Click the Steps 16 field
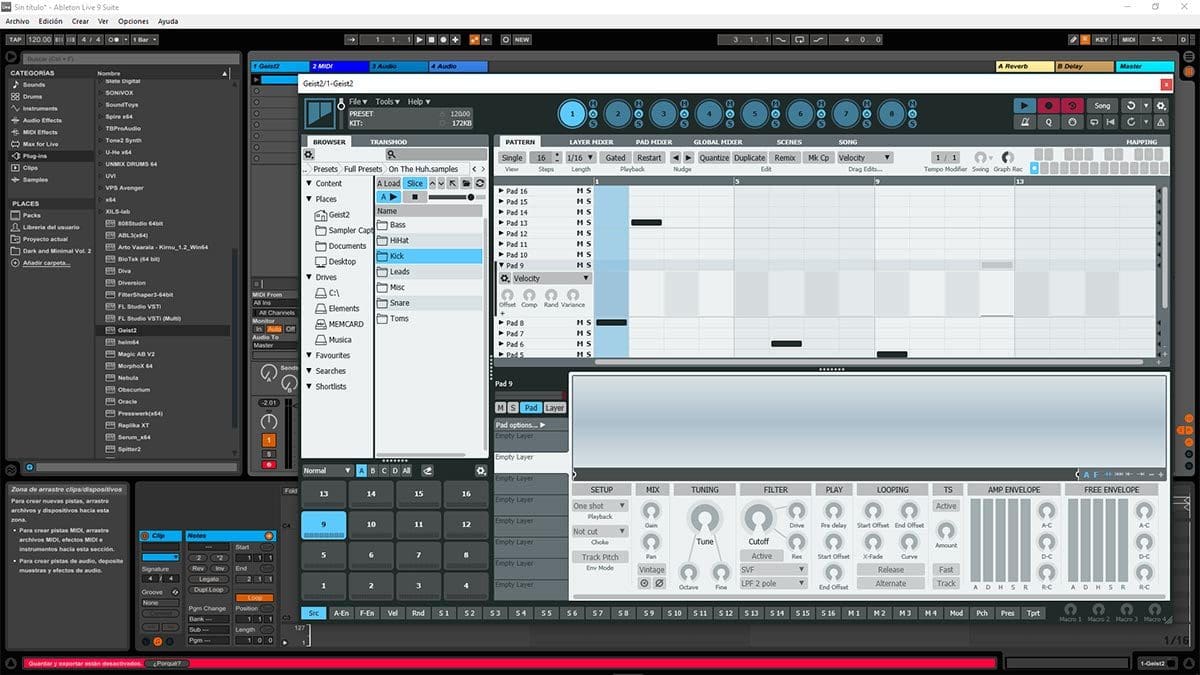The image size is (1200, 675). [542, 158]
